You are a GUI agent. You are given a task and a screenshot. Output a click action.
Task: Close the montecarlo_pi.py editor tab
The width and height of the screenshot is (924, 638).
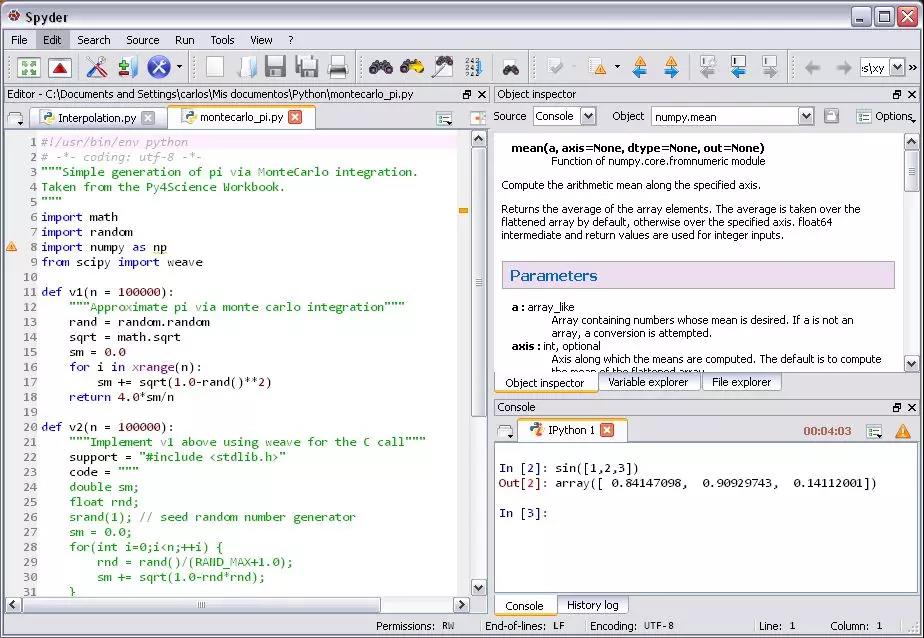coord(295,117)
